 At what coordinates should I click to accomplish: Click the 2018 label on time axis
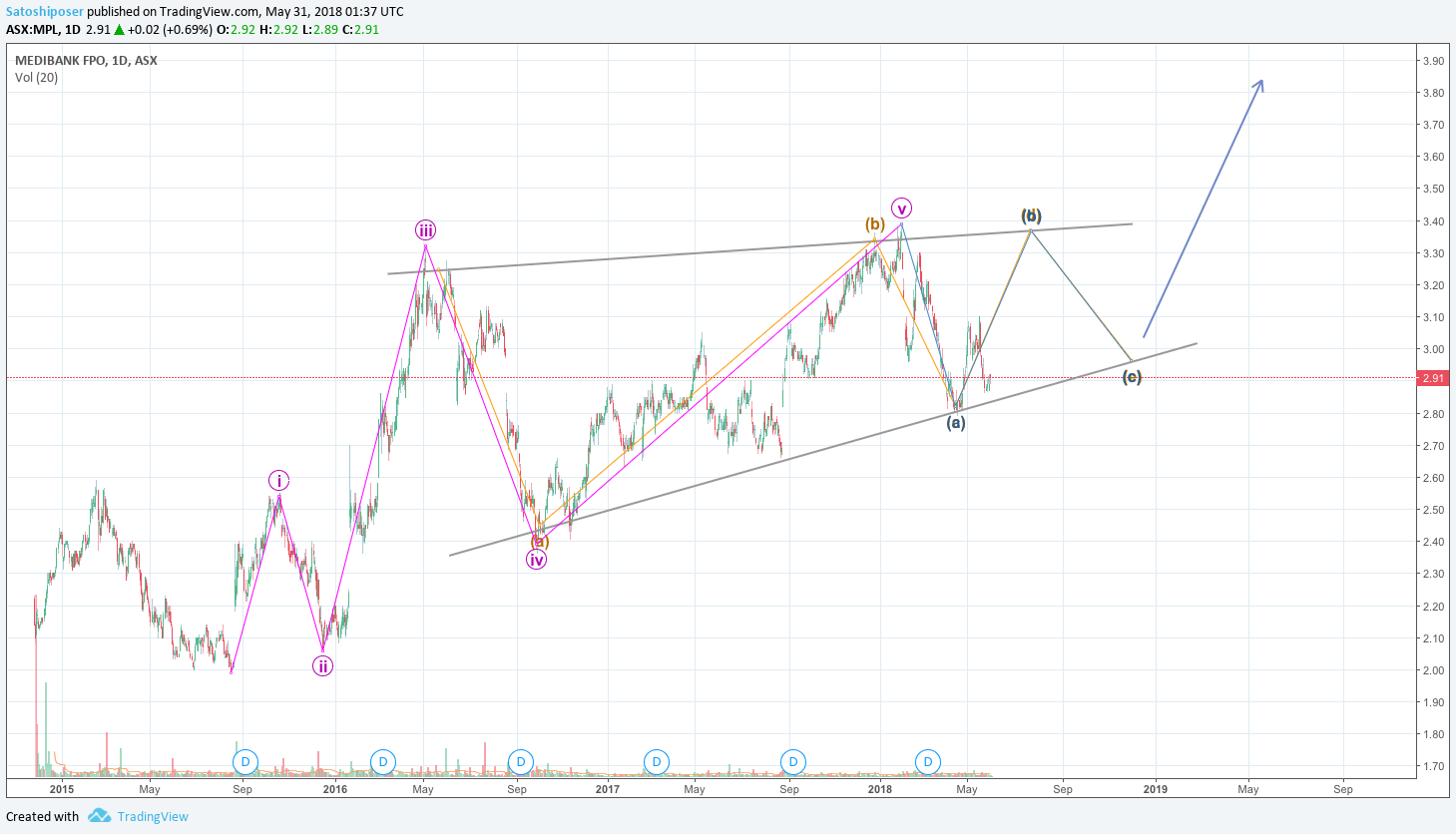[x=880, y=789]
